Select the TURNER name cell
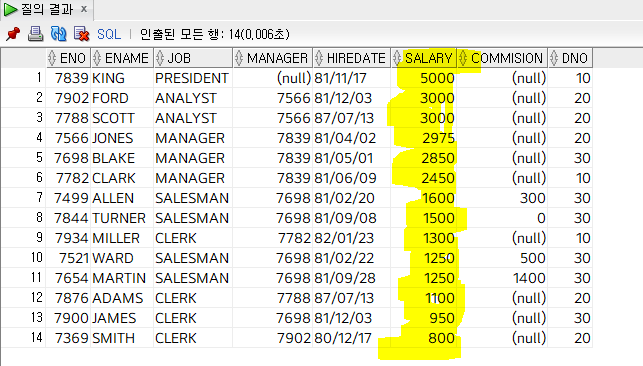 (122, 218)
